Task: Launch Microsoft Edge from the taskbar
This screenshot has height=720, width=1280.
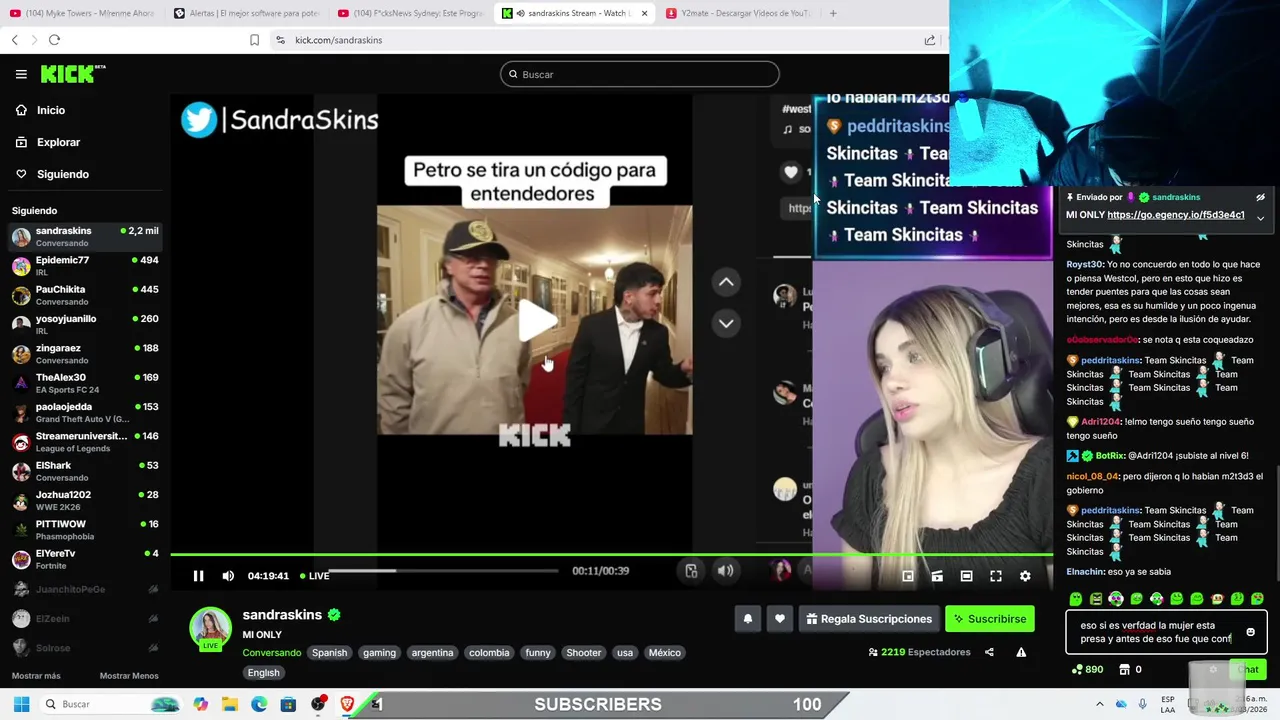Action: pos(259,704)
